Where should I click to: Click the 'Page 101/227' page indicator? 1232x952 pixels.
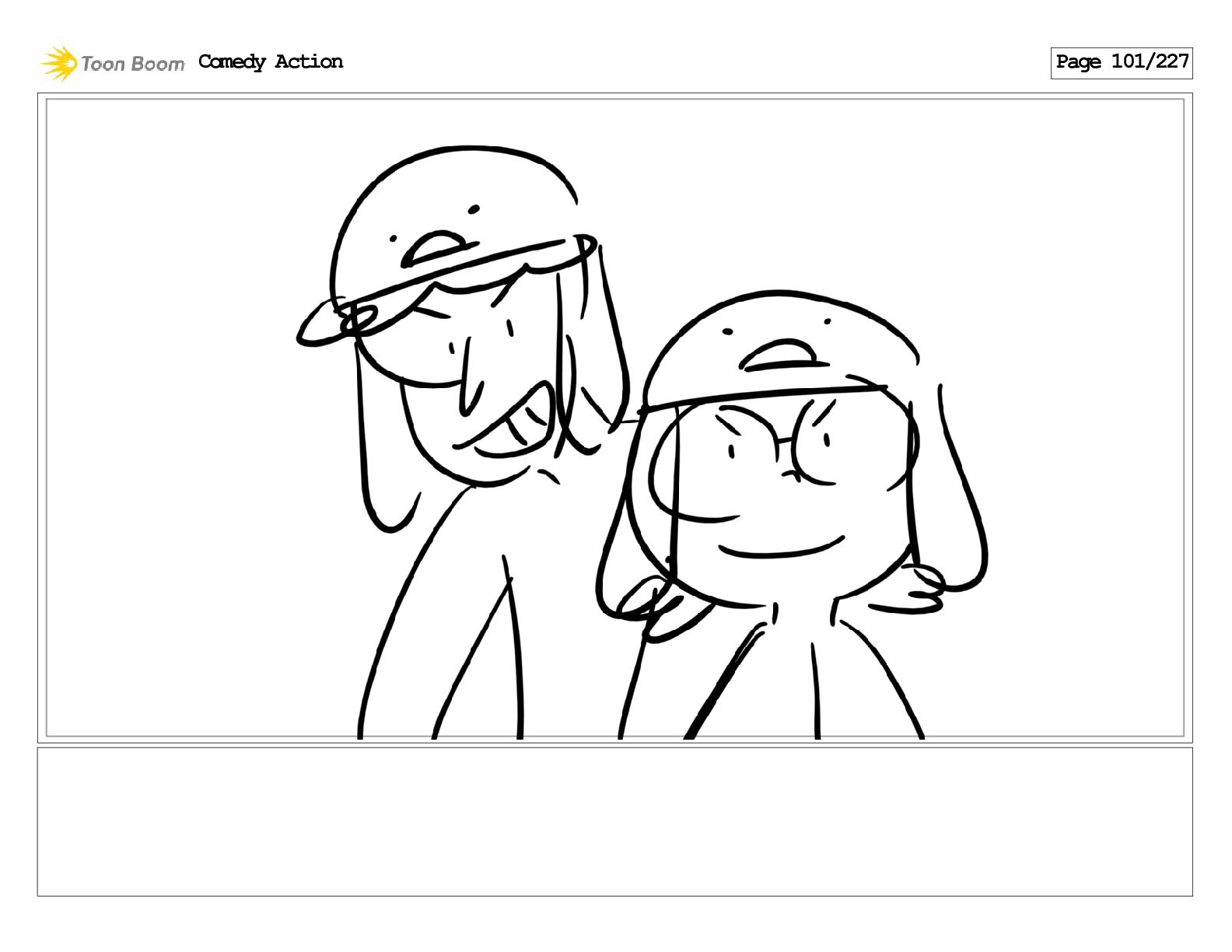tap(1122, 62)
